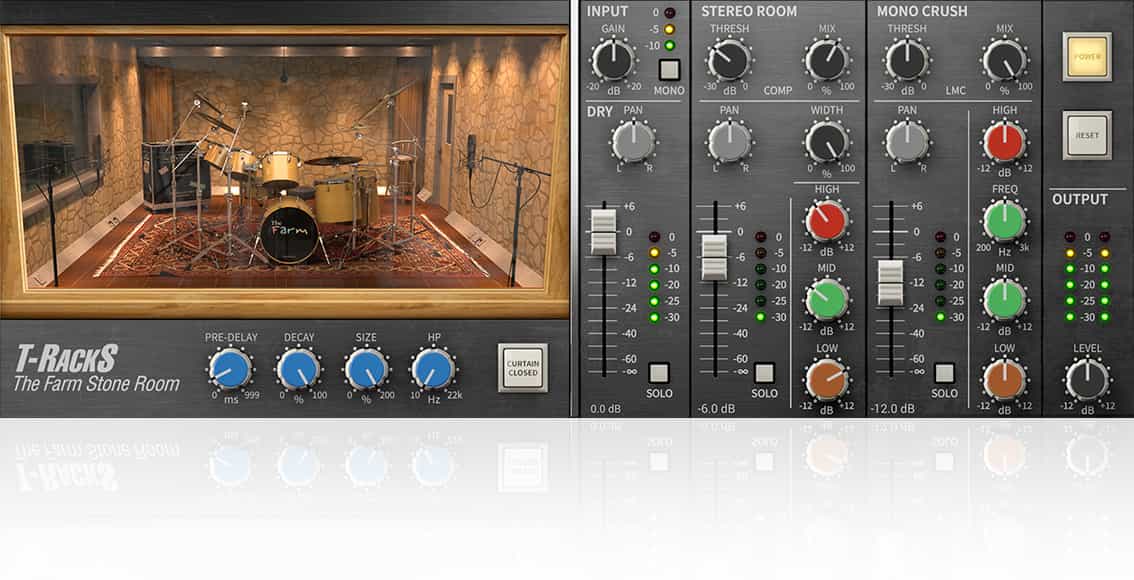This screenshot has height=580, width=1134.
Task: Click the Size blue knob
Action: pyautogui.click(x=366, y=369)
